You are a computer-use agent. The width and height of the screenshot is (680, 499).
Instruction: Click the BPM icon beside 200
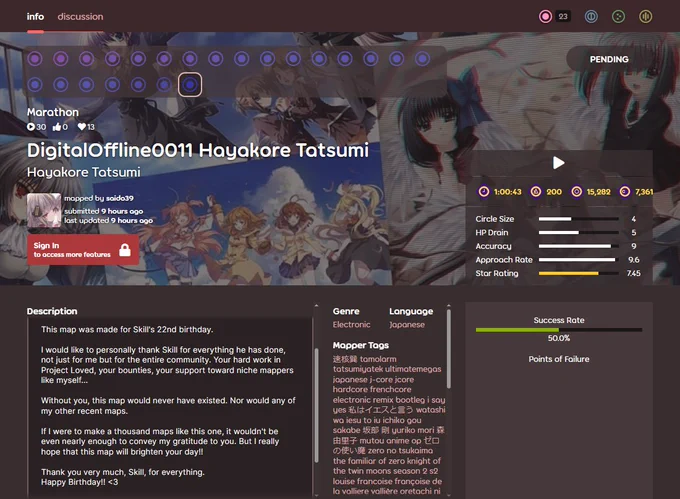(x=536, y=192)
